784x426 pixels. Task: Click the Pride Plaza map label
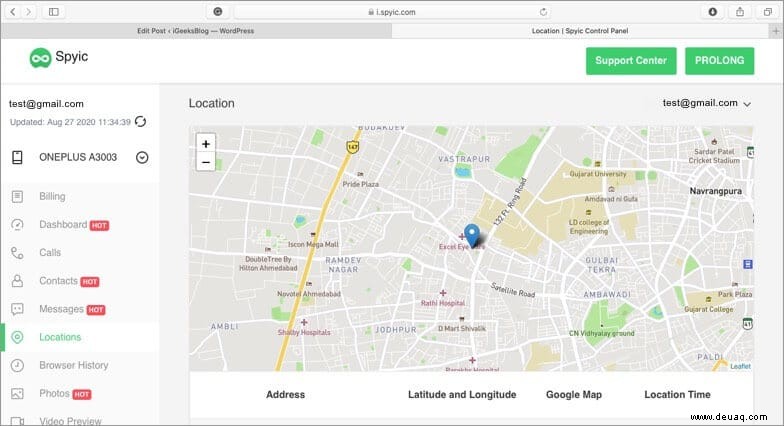coord(360,184)
